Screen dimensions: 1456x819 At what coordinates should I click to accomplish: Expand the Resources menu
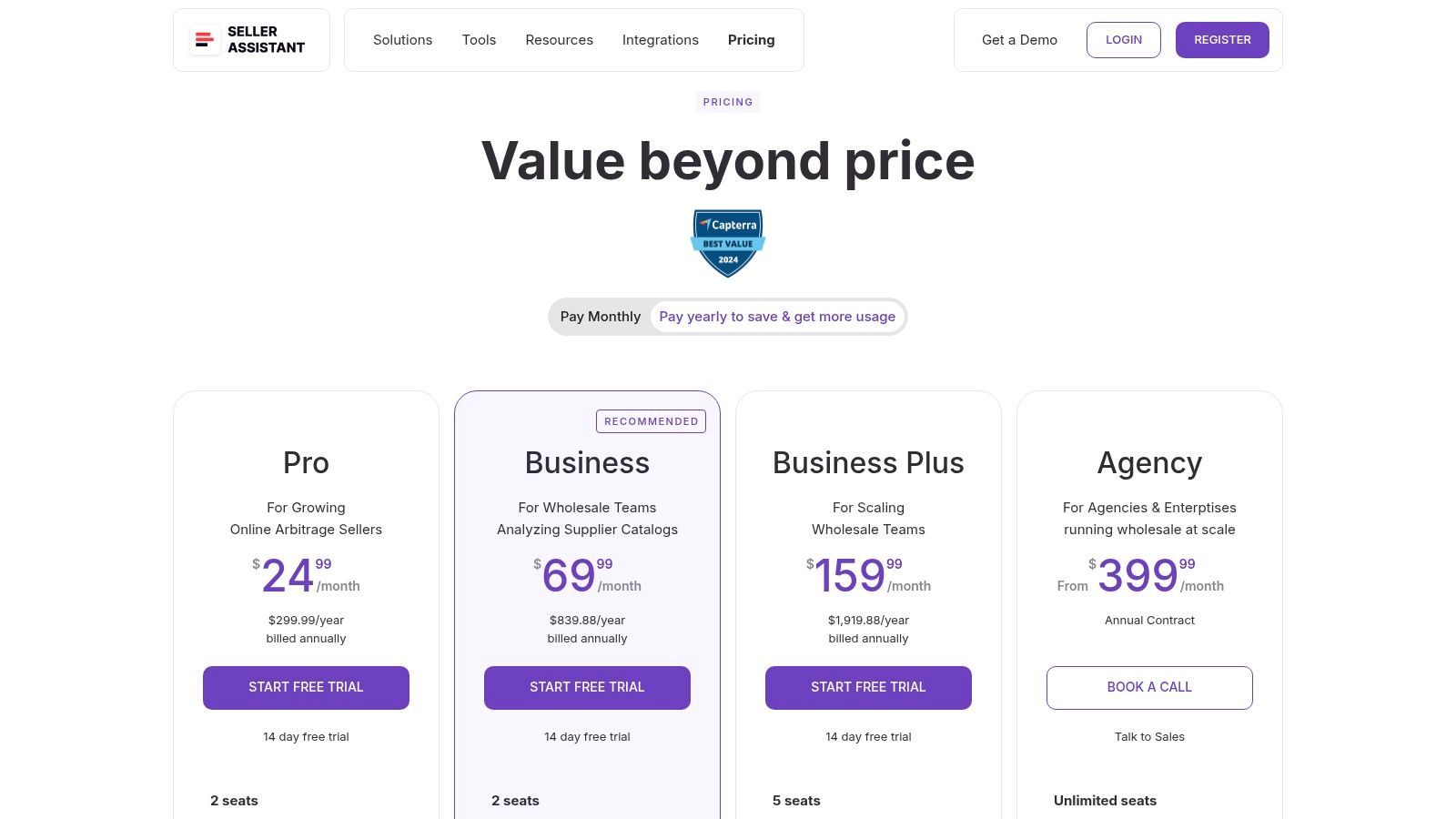click(559, 40)
